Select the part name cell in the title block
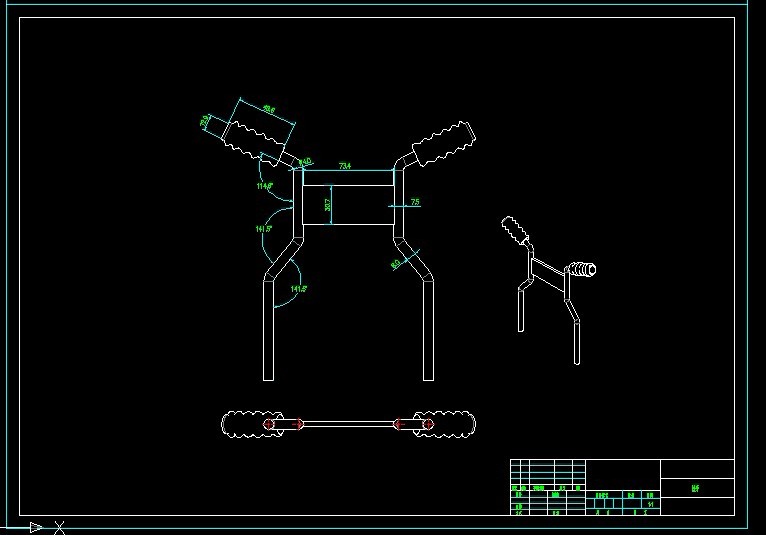The height and width of the screenshot is (535, 766). (697, 488)
